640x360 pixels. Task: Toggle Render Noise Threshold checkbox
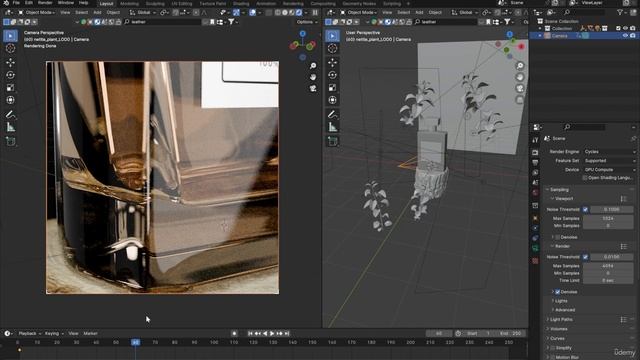pos(585,257)
